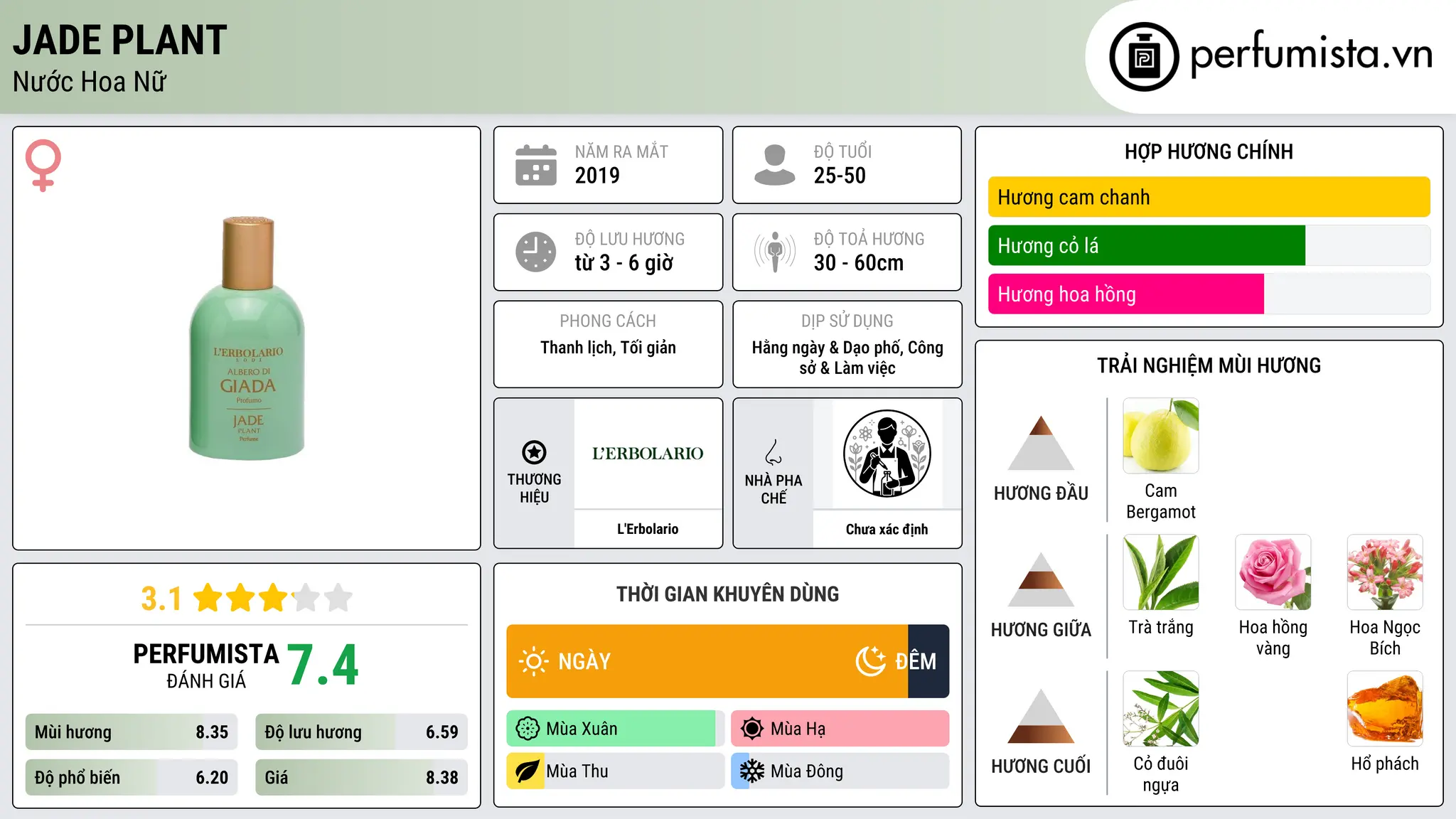Click the Hoa hồng vàng rose image
This screenshot has height=819, width=1456.
1273,572
